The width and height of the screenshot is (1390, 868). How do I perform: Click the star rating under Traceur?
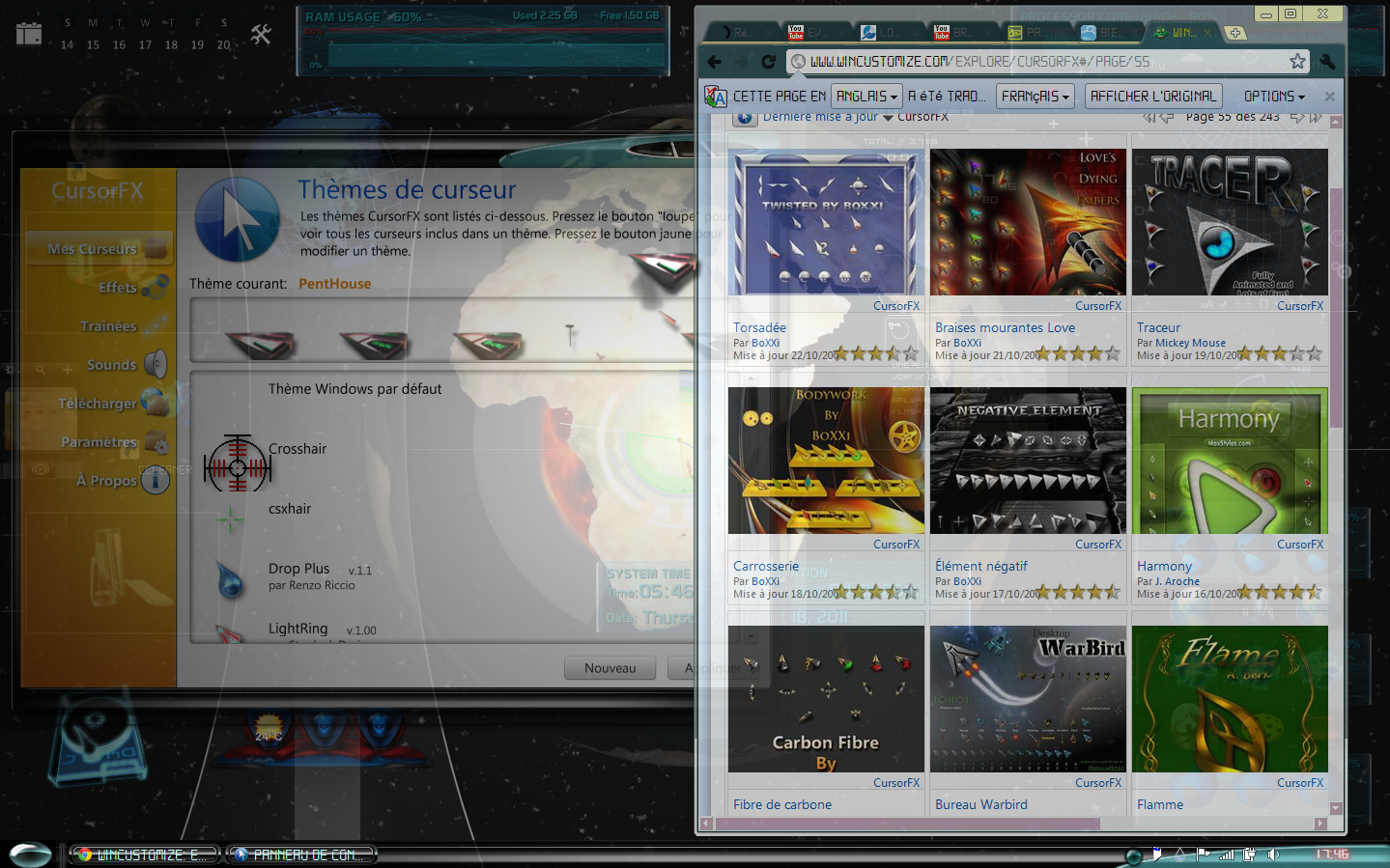tap(1279, 353)
